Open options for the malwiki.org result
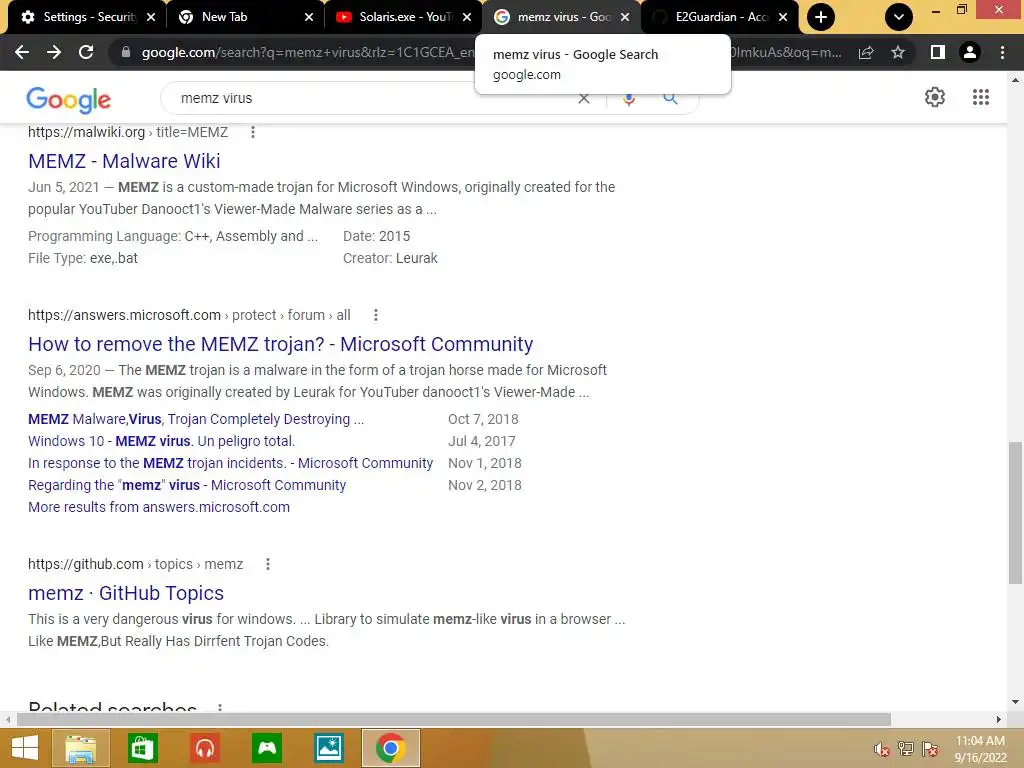 click(x=253, y=133)
